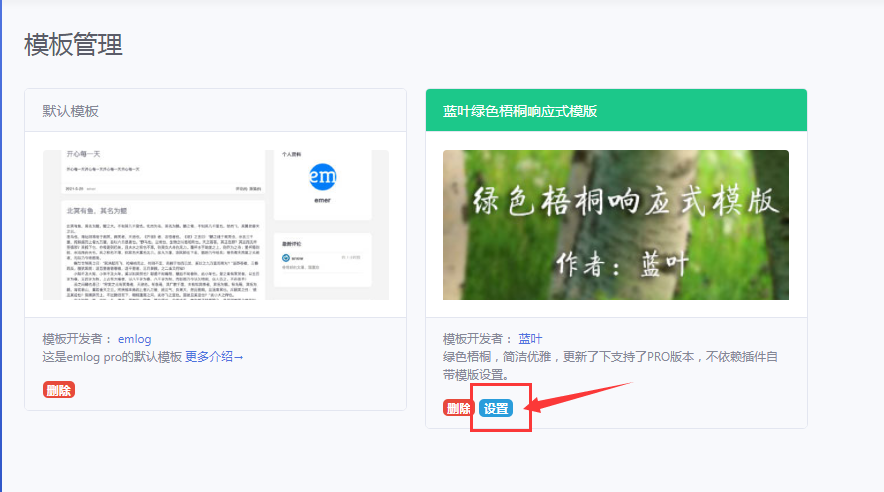The height and width of the screenshot is (492, 884).
Task: Select the 默认模板 preview thumbnail
Action: coord(216,225)
